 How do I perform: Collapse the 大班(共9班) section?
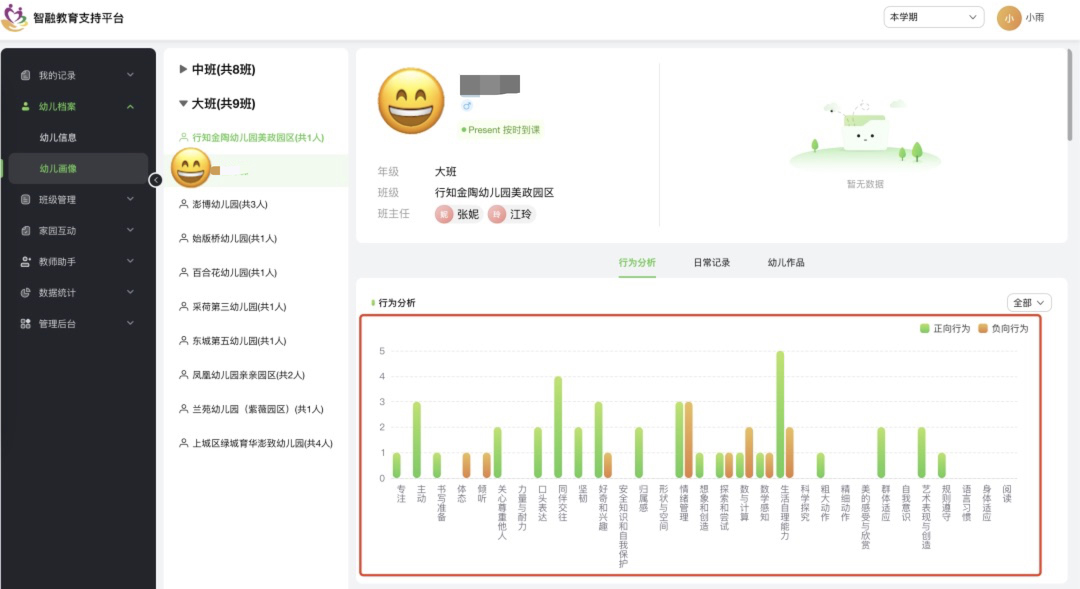(x=217, y=103)
